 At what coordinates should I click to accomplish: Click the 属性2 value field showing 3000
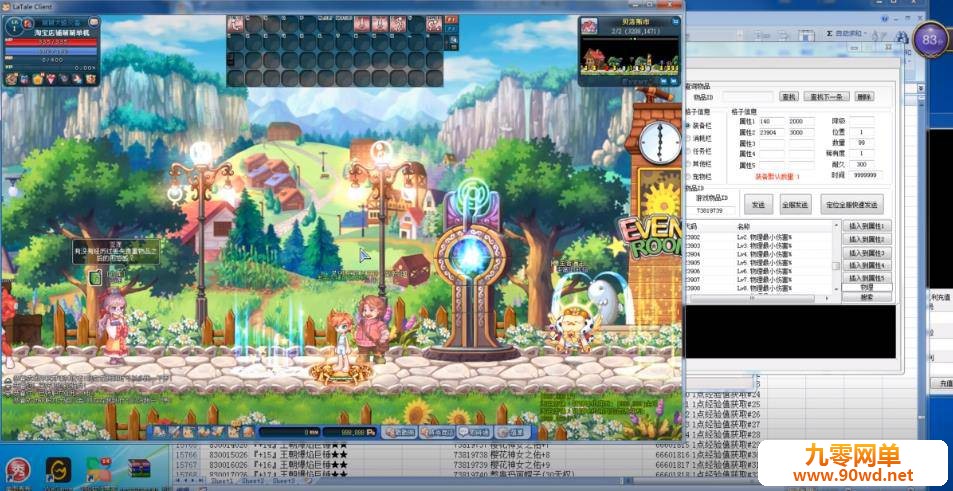click(x=802, y=132)
